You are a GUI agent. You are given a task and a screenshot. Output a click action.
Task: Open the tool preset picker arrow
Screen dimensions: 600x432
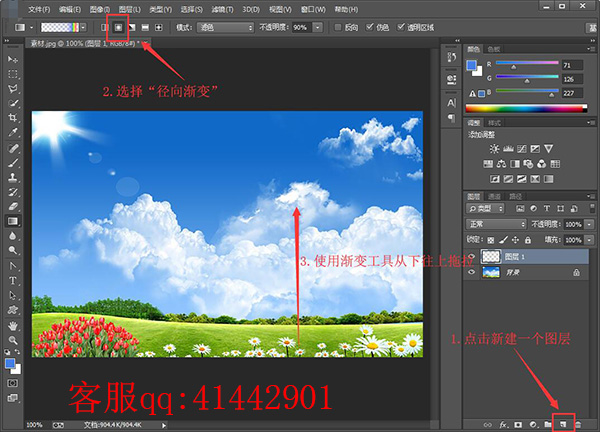tap(31, 28)
